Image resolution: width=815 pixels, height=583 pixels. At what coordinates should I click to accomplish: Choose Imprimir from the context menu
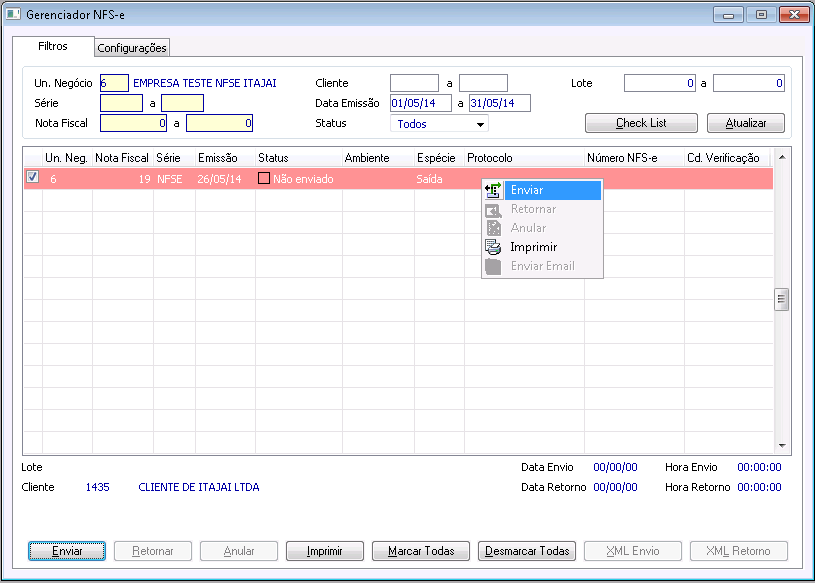click(x=542, y=247)
